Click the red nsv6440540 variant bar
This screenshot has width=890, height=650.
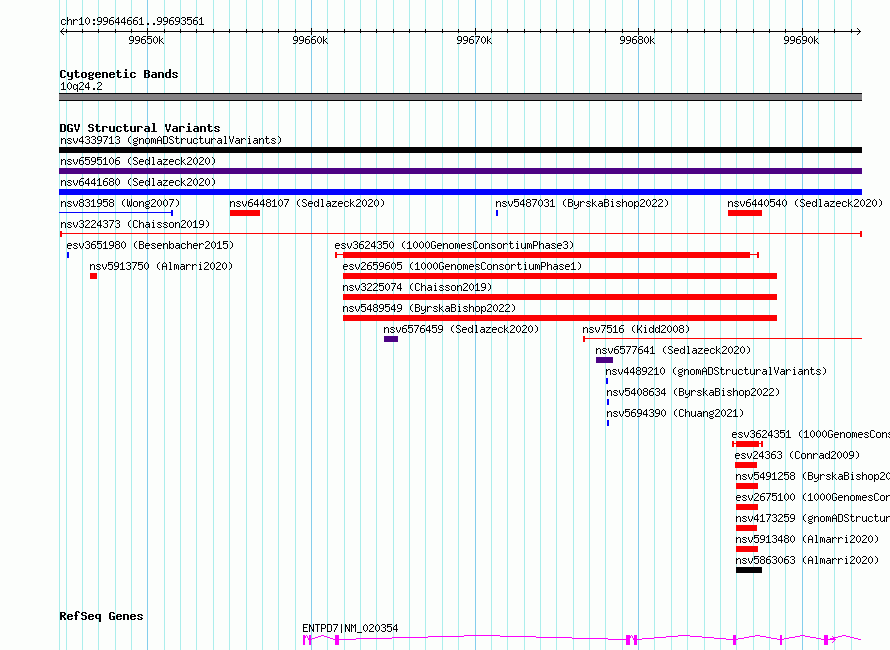click(745, 213)
